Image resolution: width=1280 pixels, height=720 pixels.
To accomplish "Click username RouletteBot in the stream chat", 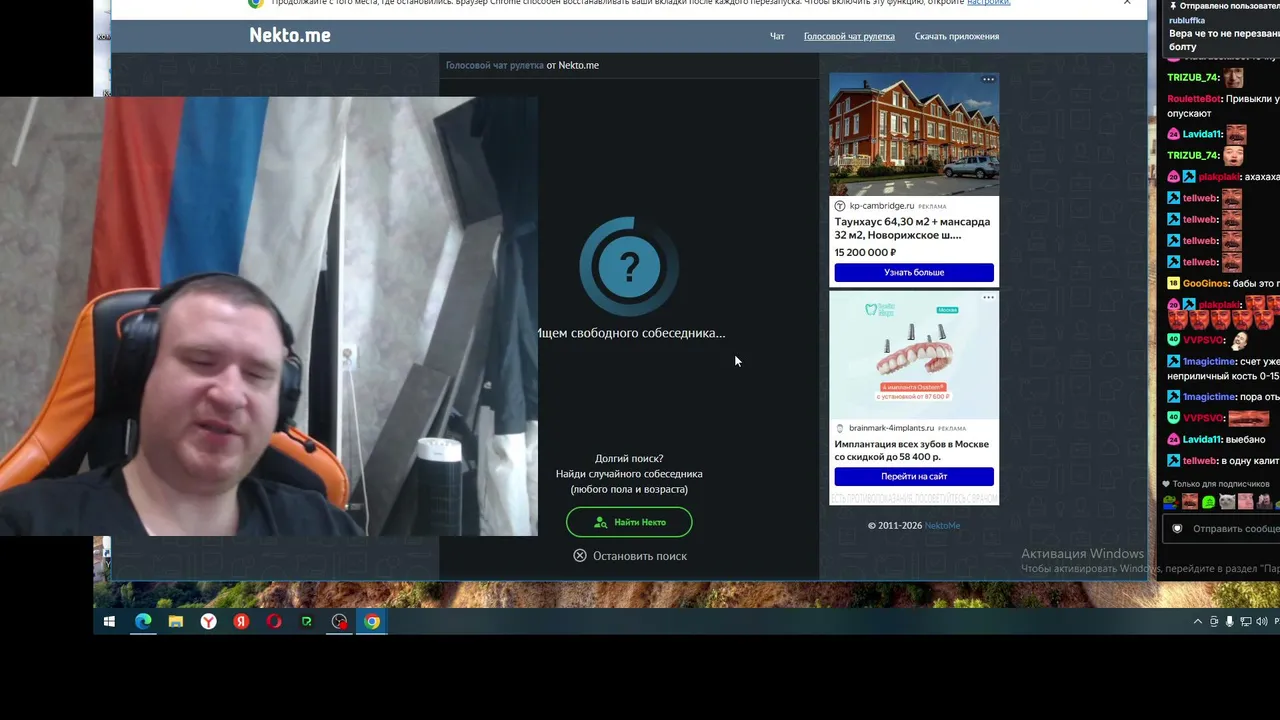I will [1193, 99].
